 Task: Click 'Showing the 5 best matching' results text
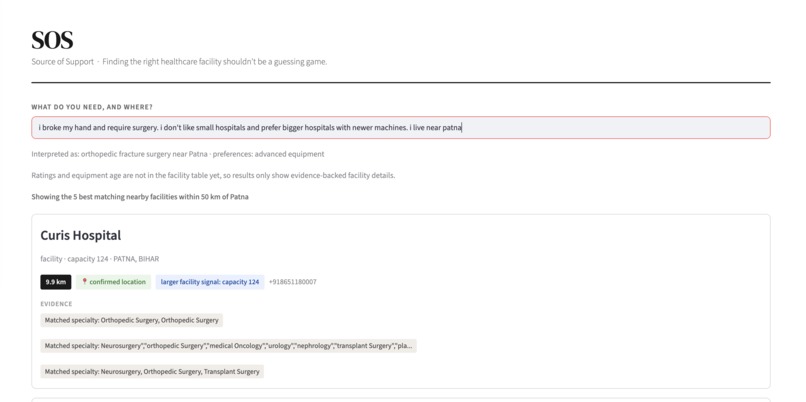tap(140, 197)
